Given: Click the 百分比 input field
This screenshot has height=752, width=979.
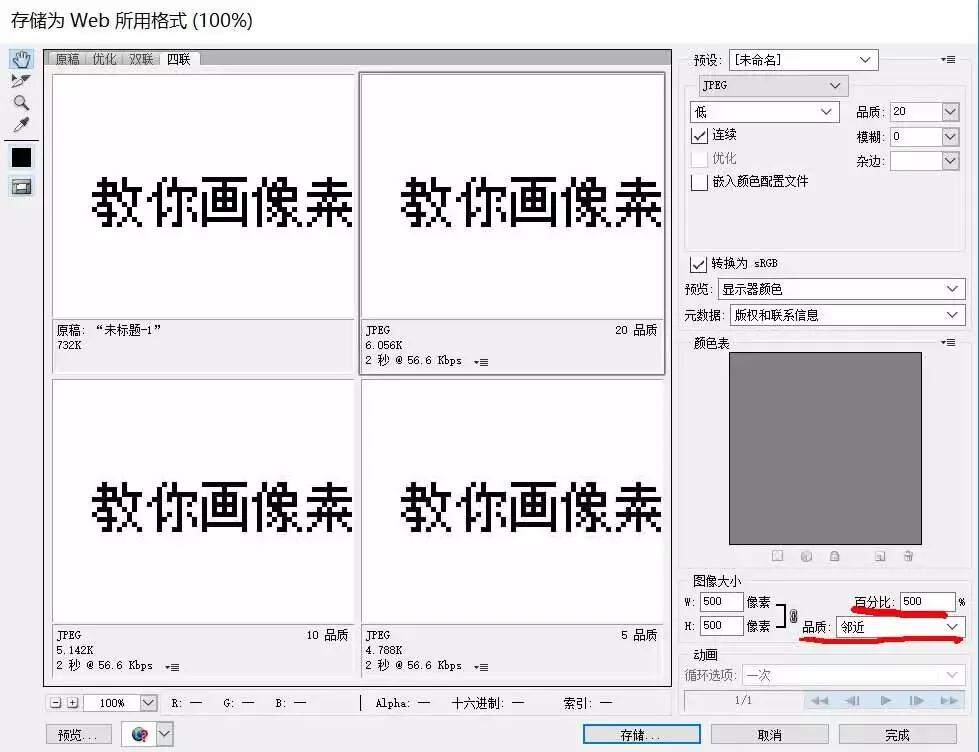Looking at the screenshot, I should (928, 601).
